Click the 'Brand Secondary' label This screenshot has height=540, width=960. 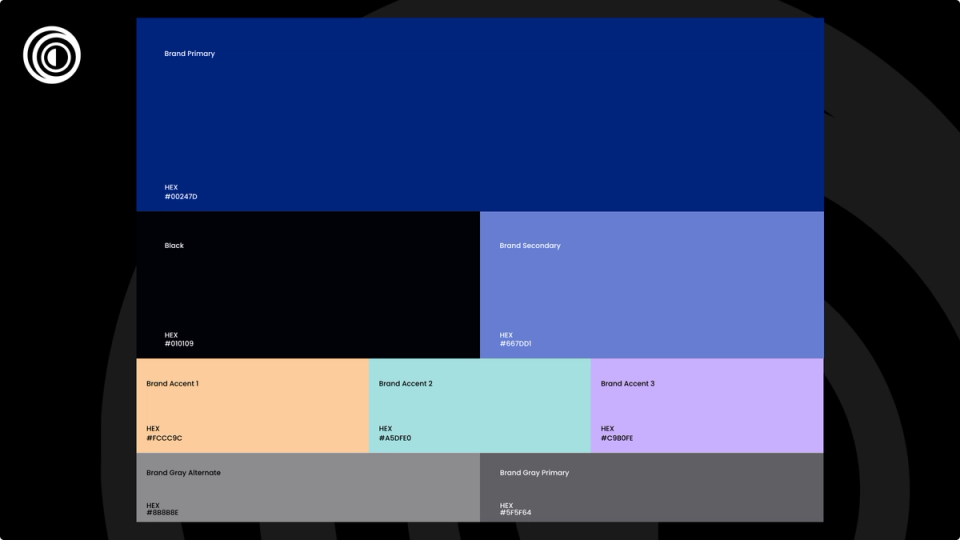(x=530, y=246)
